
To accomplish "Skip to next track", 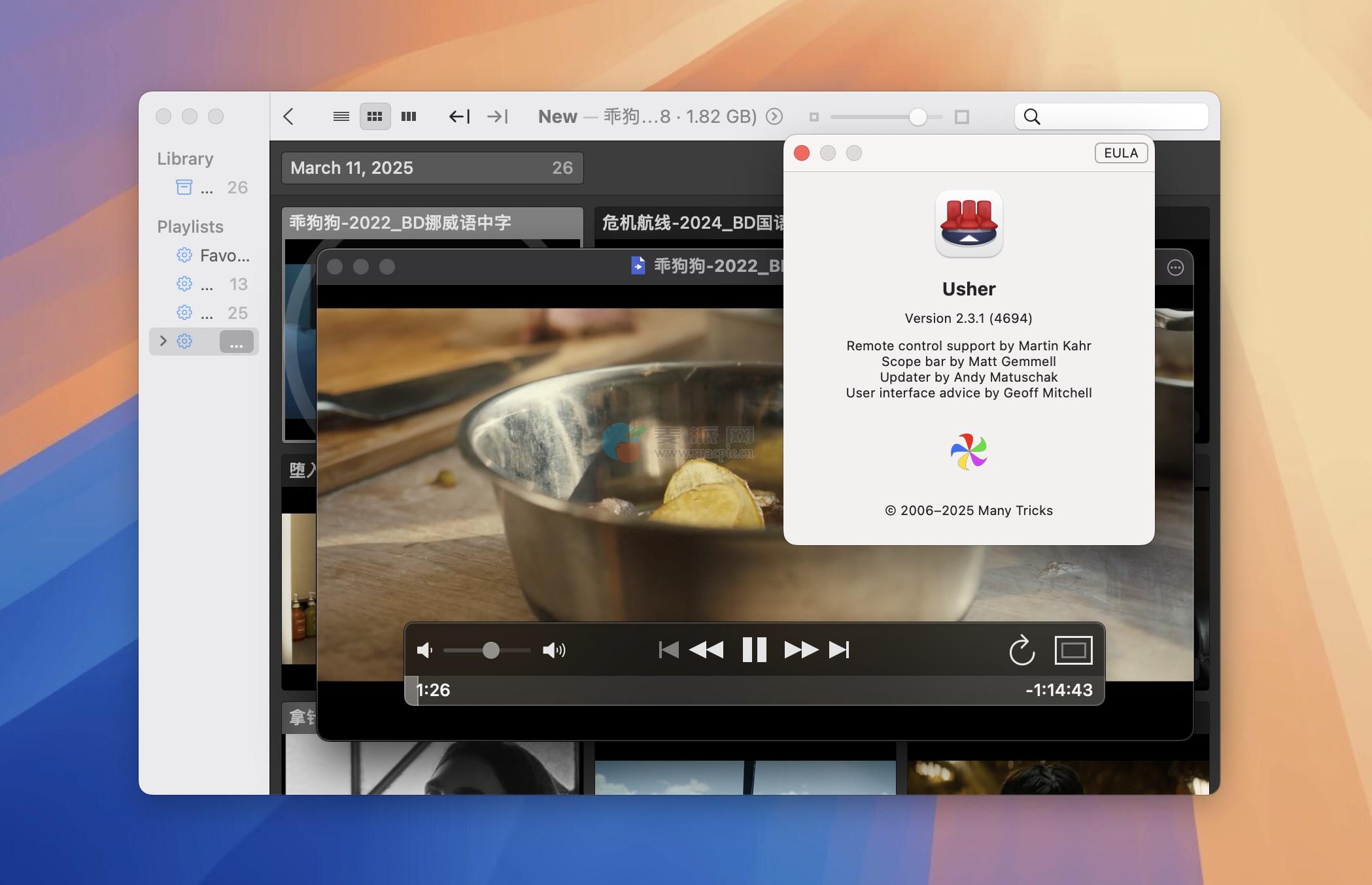I will [x=839, y=650].
